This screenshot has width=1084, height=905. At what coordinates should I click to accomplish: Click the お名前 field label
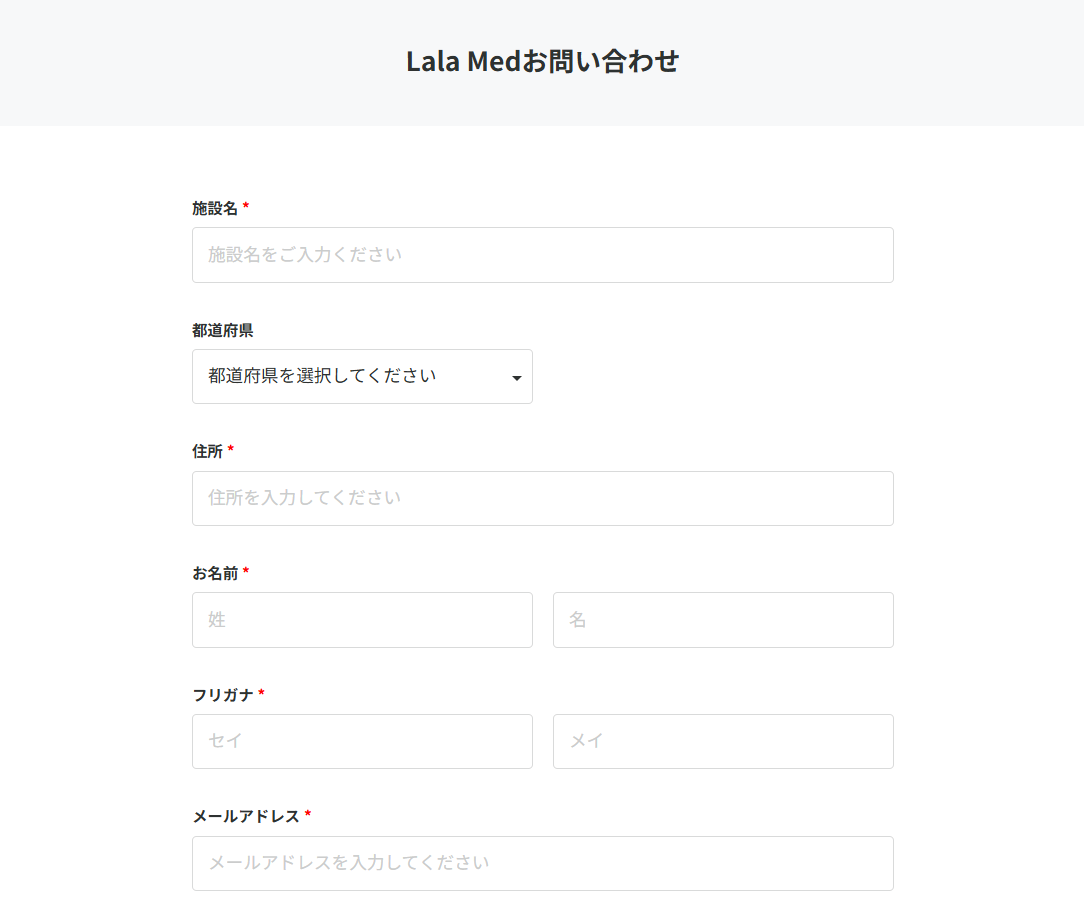click(215, 573)
